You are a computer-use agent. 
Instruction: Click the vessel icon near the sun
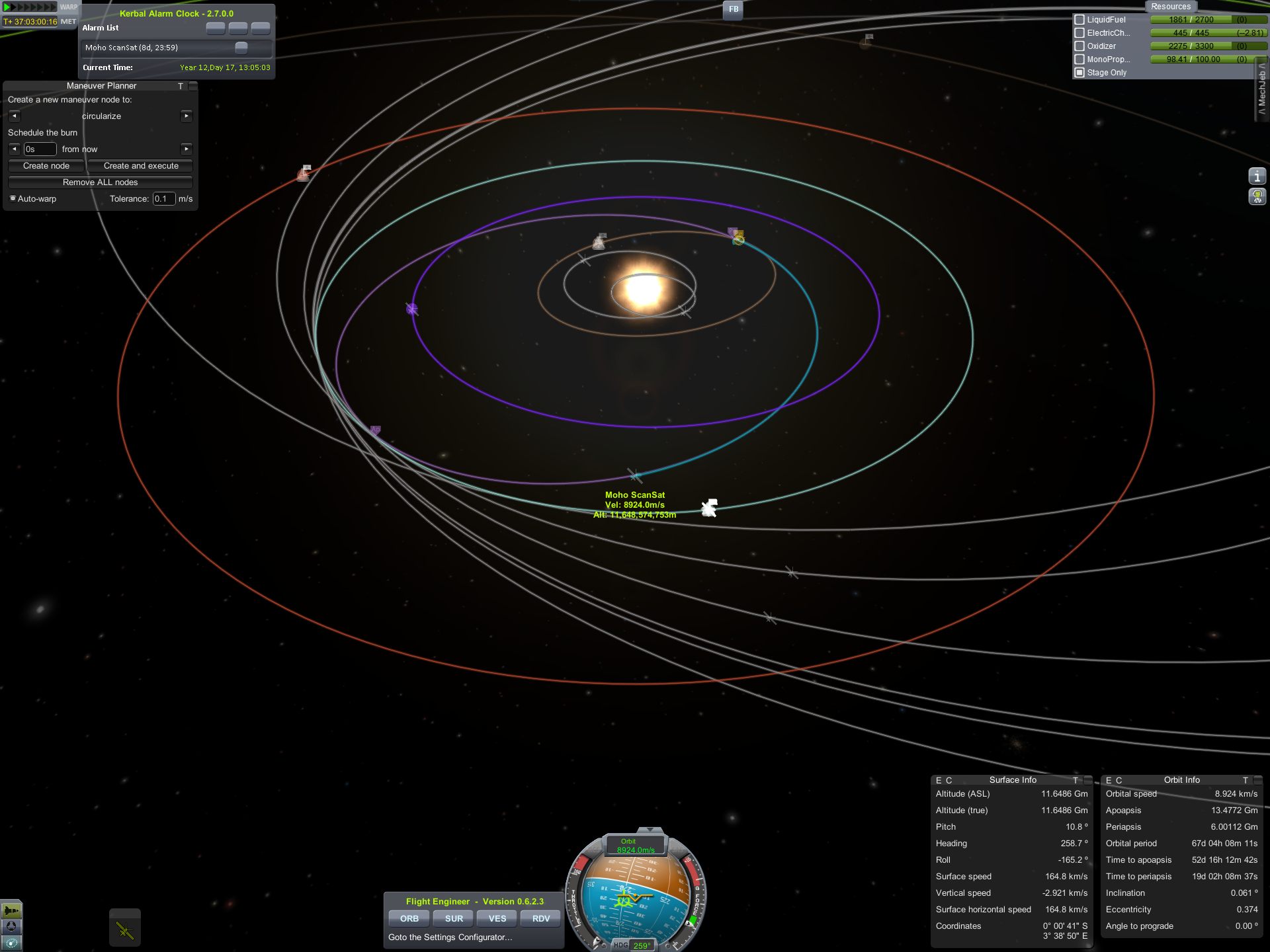(599, 241)
